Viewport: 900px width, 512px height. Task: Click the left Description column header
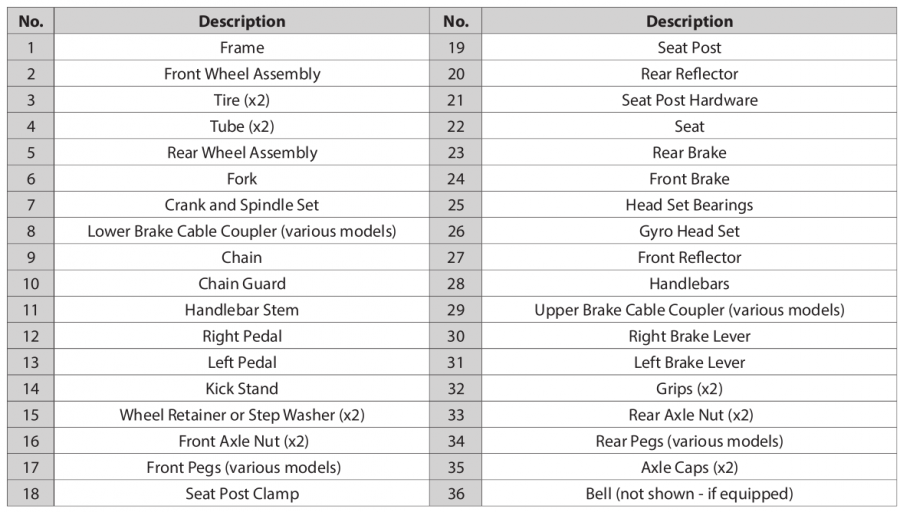[x=242, y=21]
